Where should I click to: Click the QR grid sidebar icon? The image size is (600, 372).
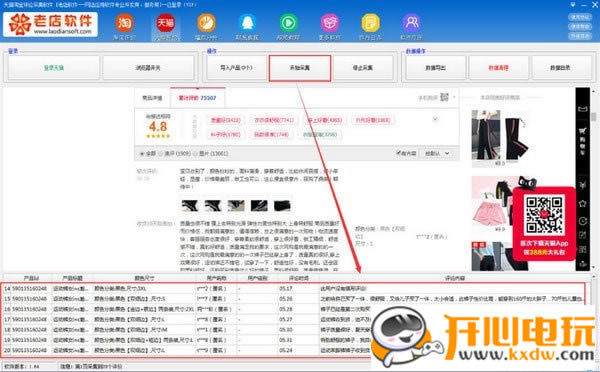(x=582, y=250)
